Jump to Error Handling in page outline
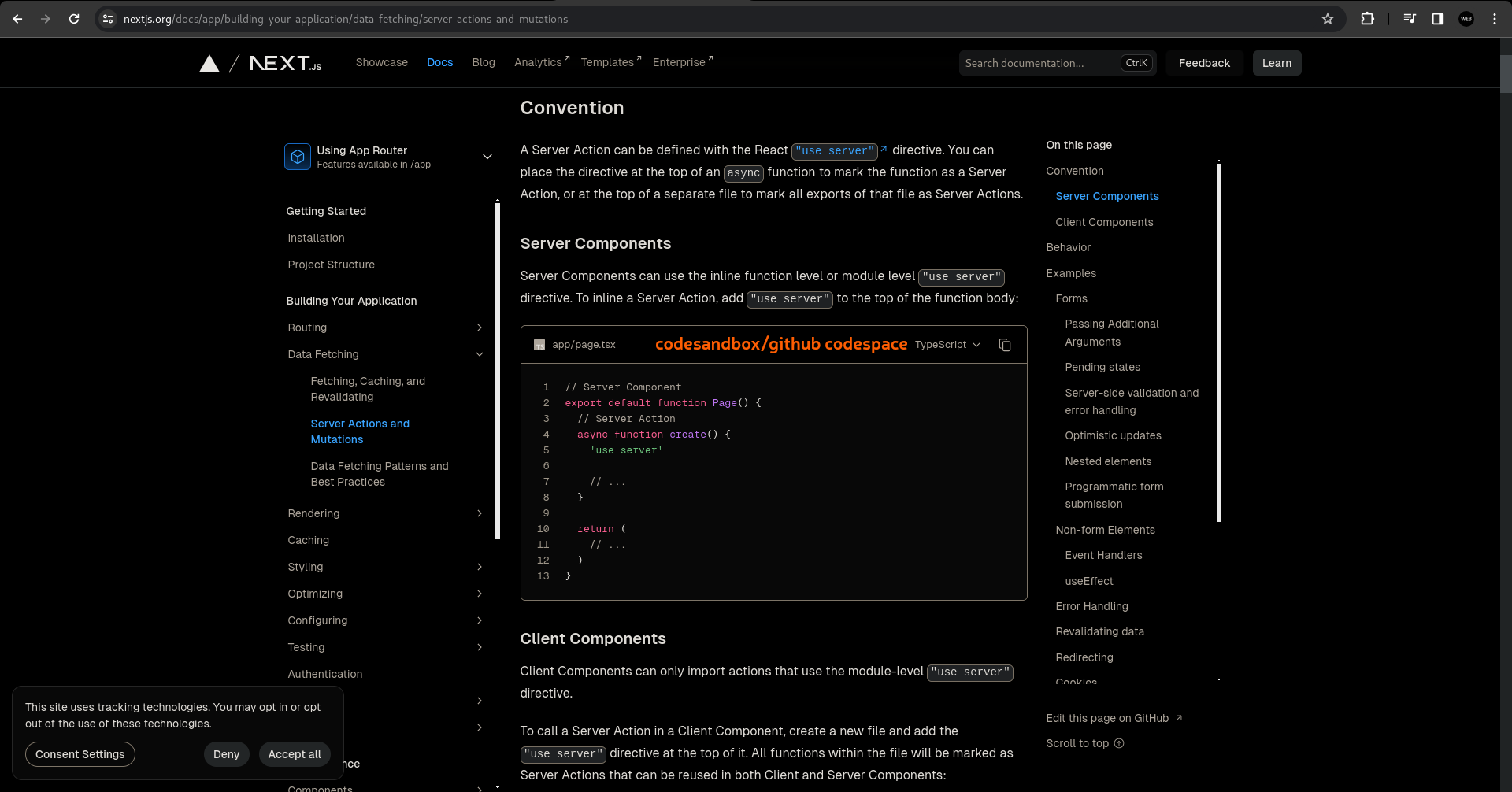 [1091, 606]
